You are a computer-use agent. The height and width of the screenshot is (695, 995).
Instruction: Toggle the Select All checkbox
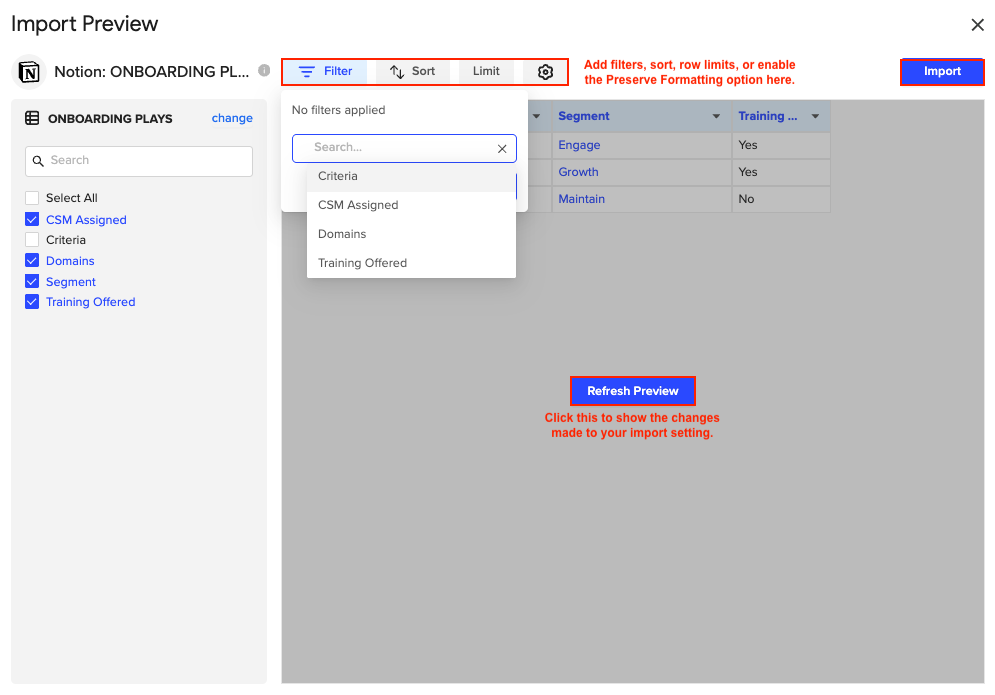[x=32, y=198]
